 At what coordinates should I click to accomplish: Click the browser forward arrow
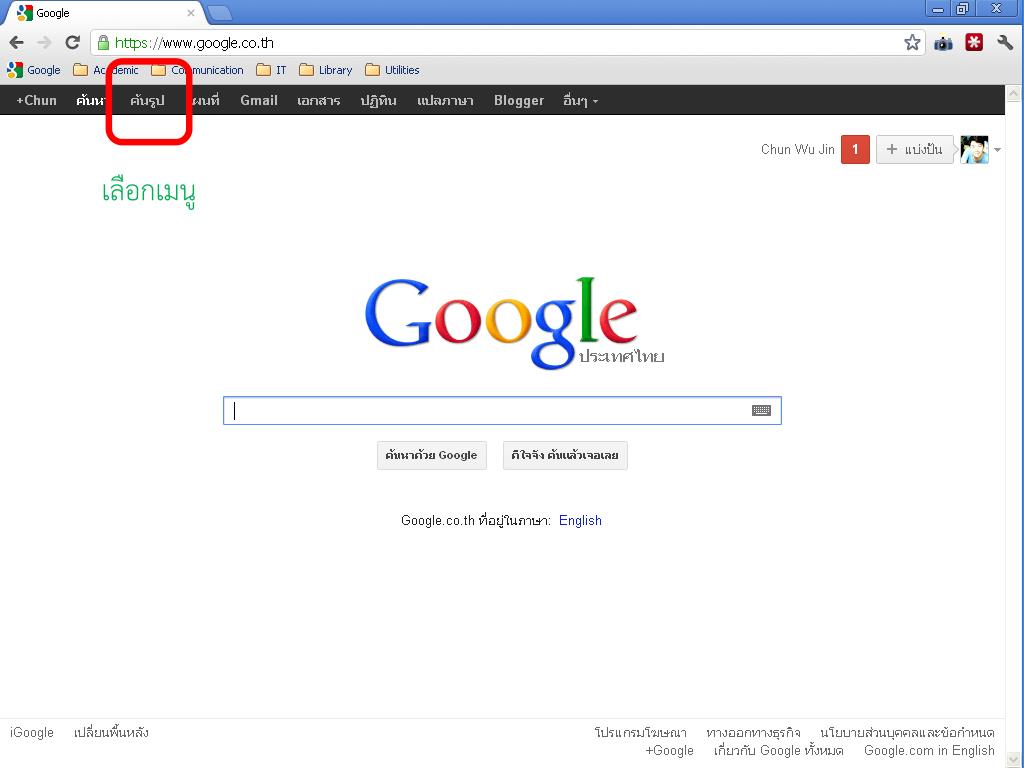click(44, 43)
